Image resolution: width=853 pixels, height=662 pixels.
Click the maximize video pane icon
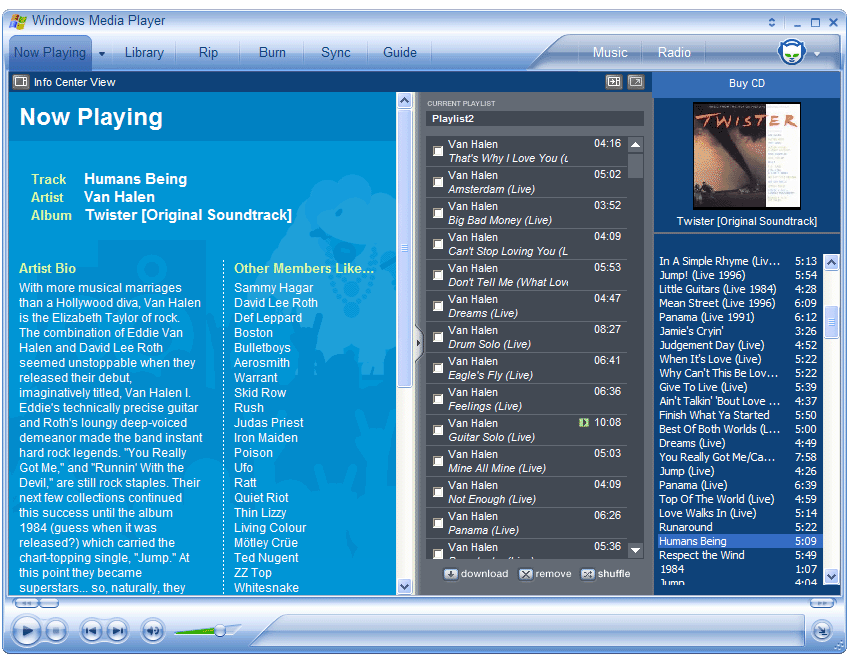pyautogui.click(x=635, y=82)
